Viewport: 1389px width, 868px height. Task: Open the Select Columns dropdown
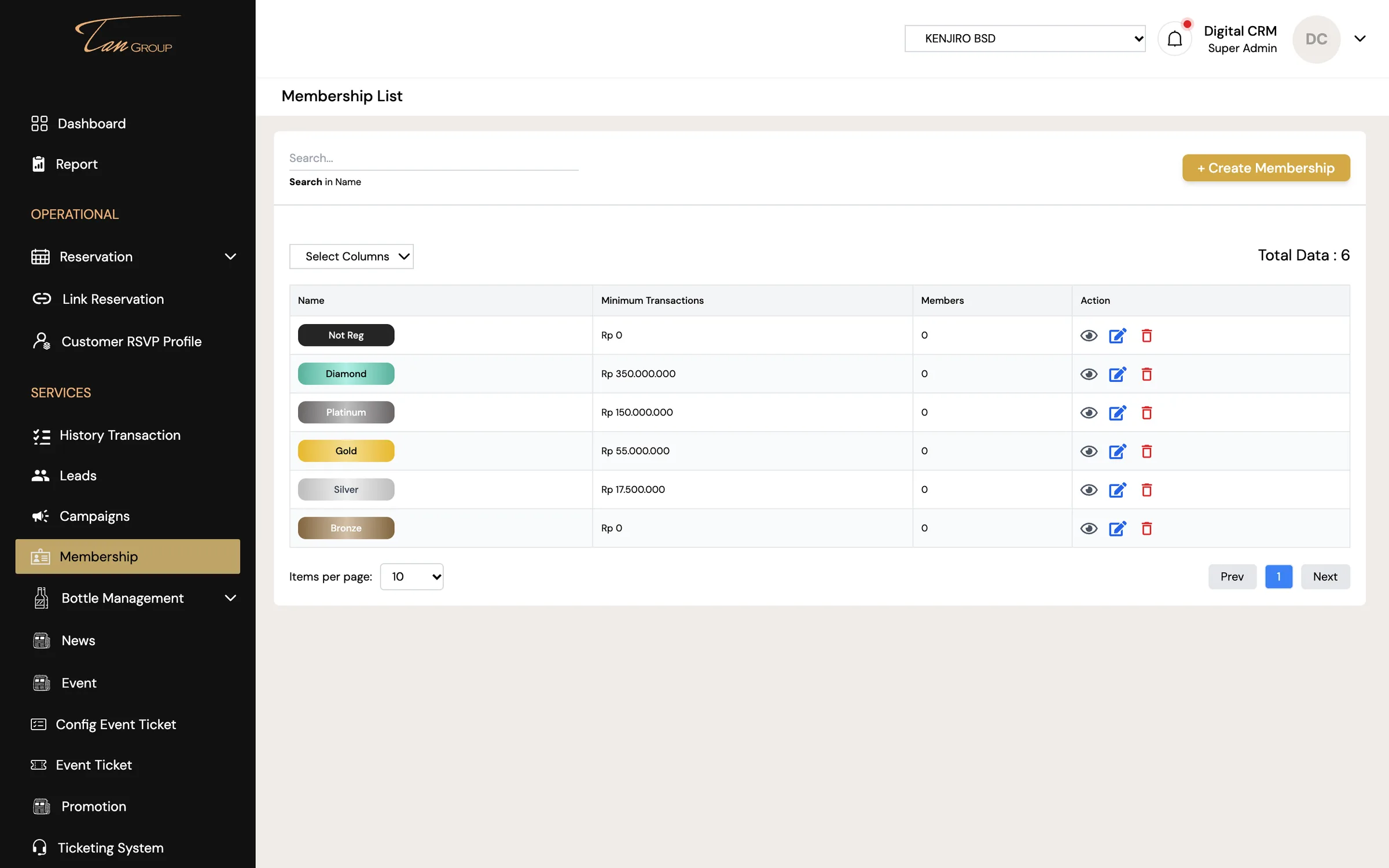coord(351,256)
